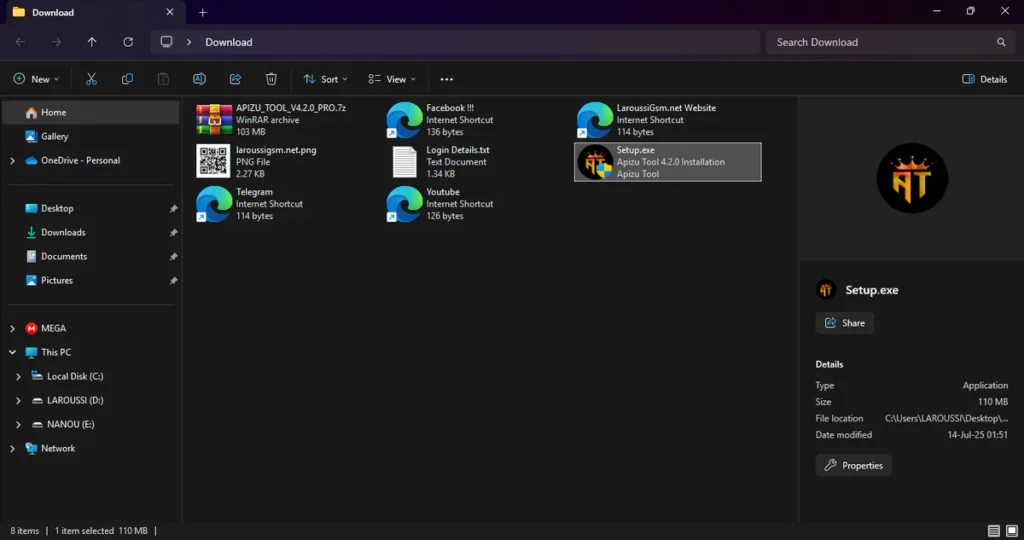Close the Download tab
Screen dimensions: 1024x540
coord(170,12)
